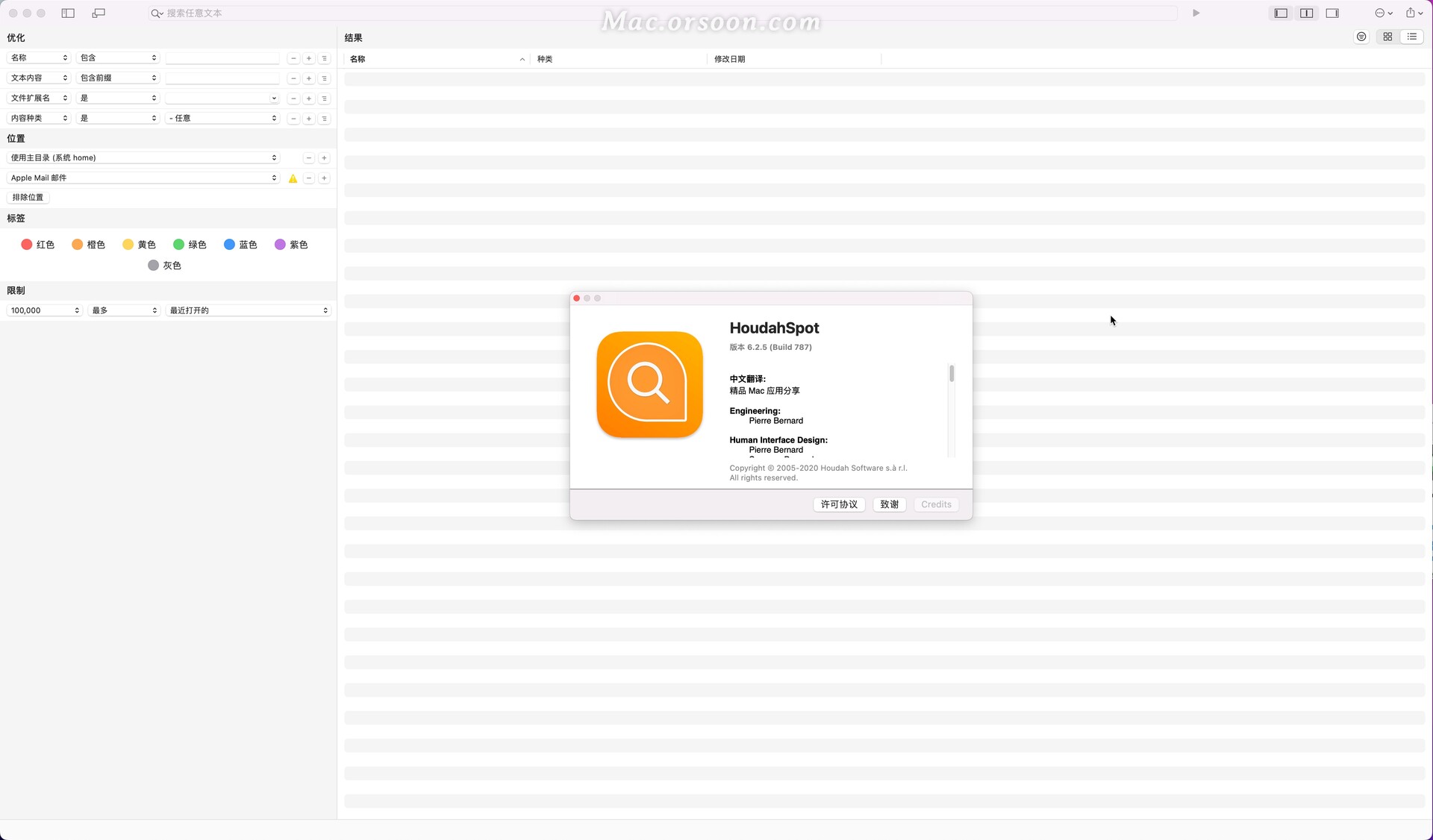Toggle the red 红色 tag
Screen dimensions: 1433x840
point(37,245)
